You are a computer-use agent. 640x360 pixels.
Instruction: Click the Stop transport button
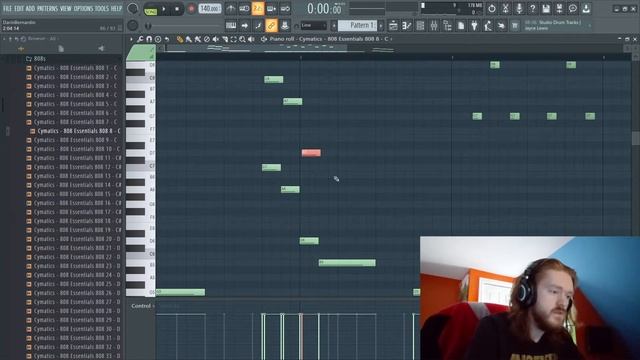(177, 9)
